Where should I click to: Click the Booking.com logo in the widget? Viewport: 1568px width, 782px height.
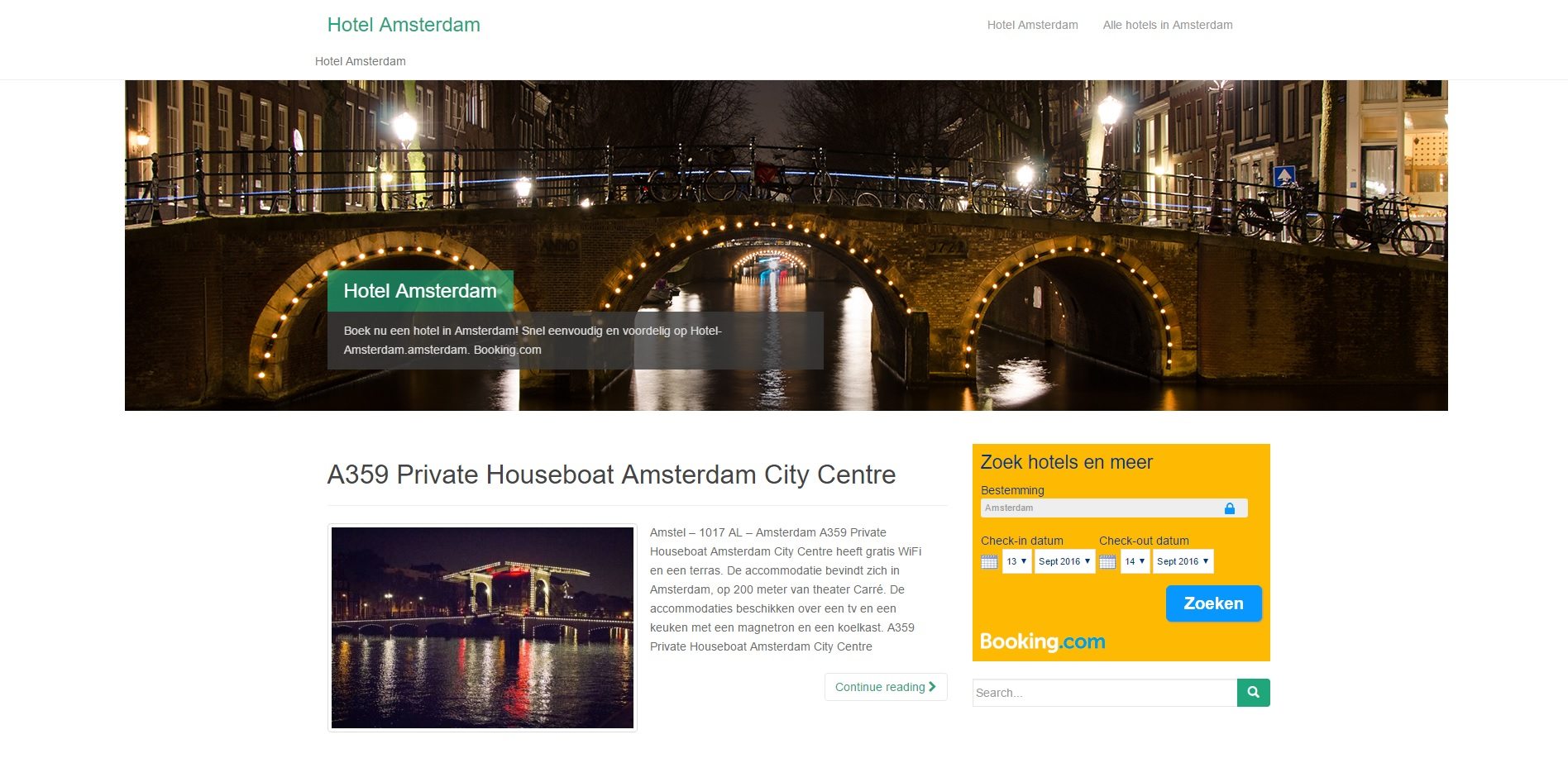point(1042,641)
